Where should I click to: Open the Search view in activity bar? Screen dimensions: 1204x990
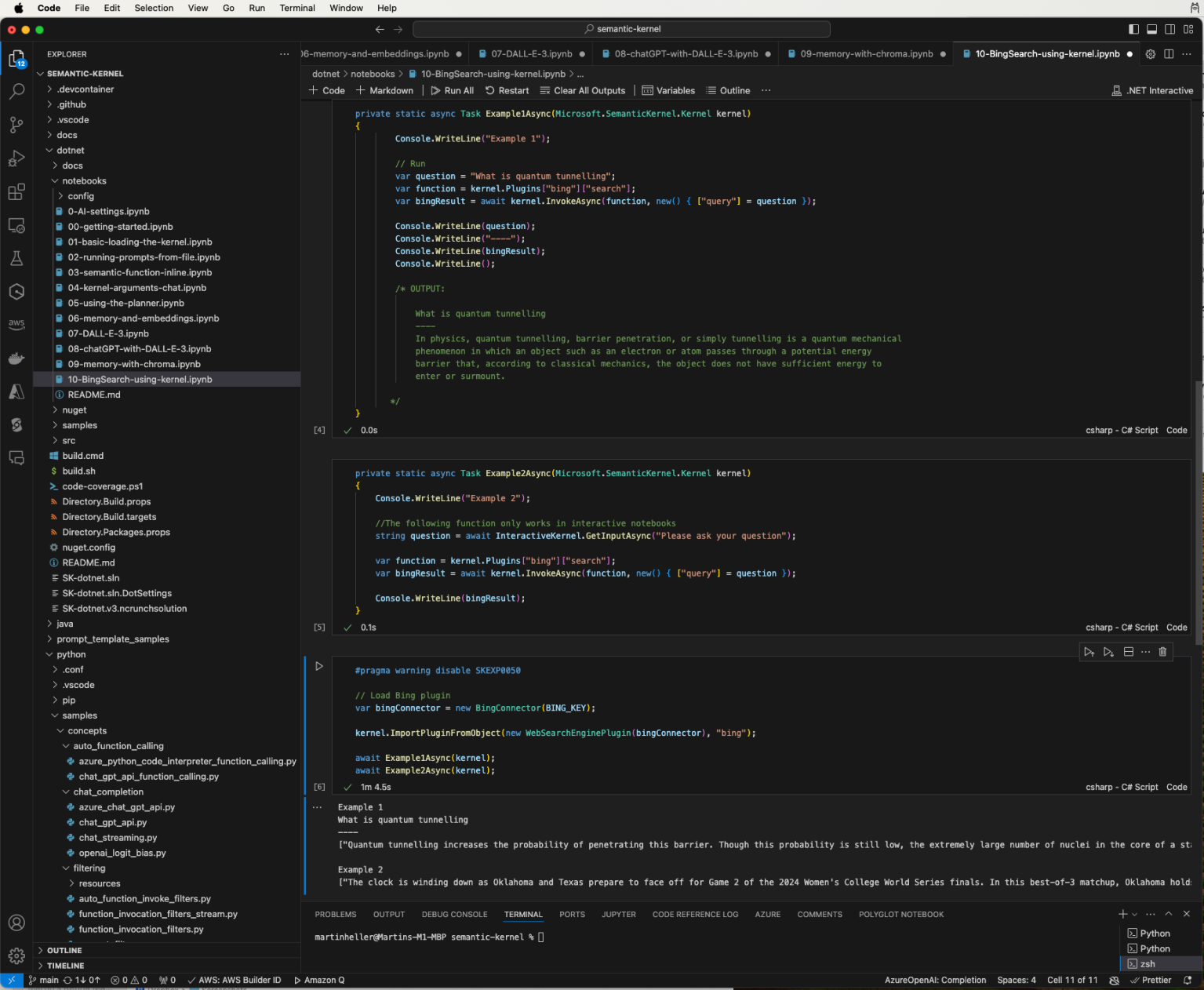point(16,92)
